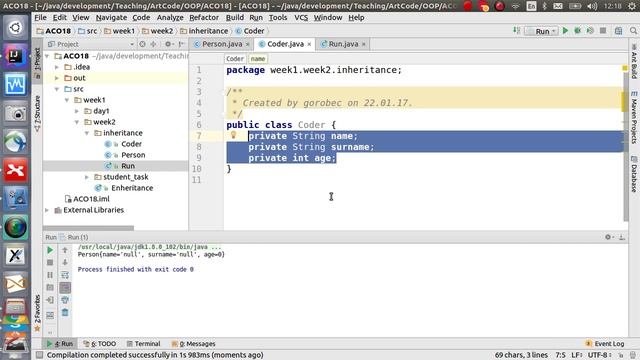This screenshot has width=640, height=360.
Task: Toggle soft-wrap in the Run console
Action: click(65, 275)
